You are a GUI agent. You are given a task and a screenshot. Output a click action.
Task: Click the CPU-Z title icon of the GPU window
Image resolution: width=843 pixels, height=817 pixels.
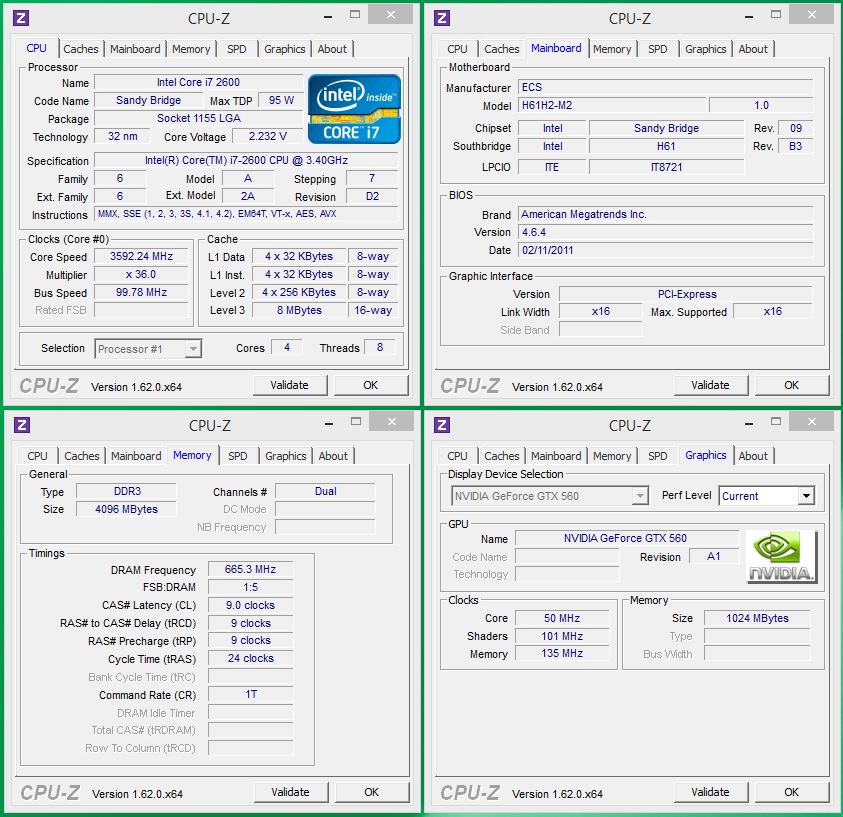click(442, 425)
